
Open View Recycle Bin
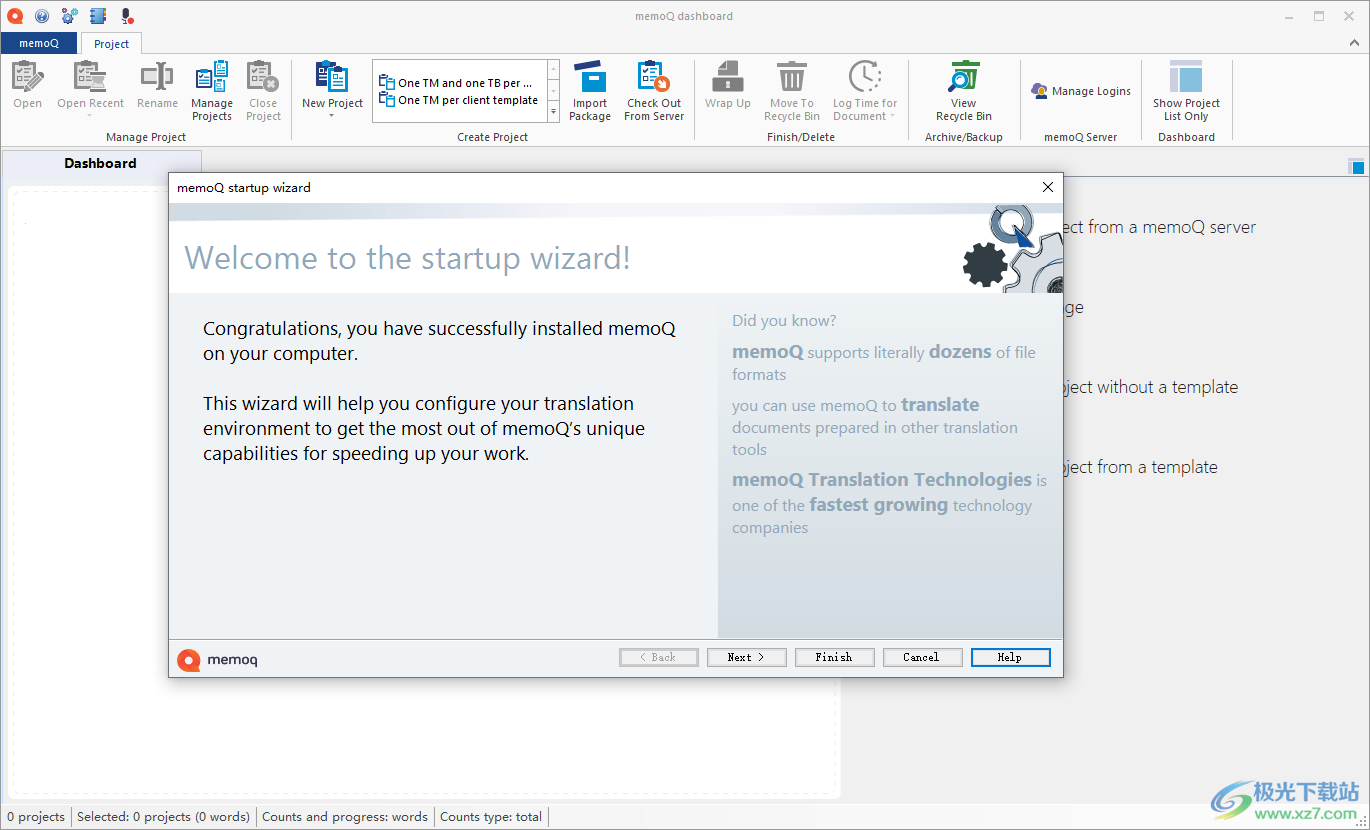[x=963, y=90]
